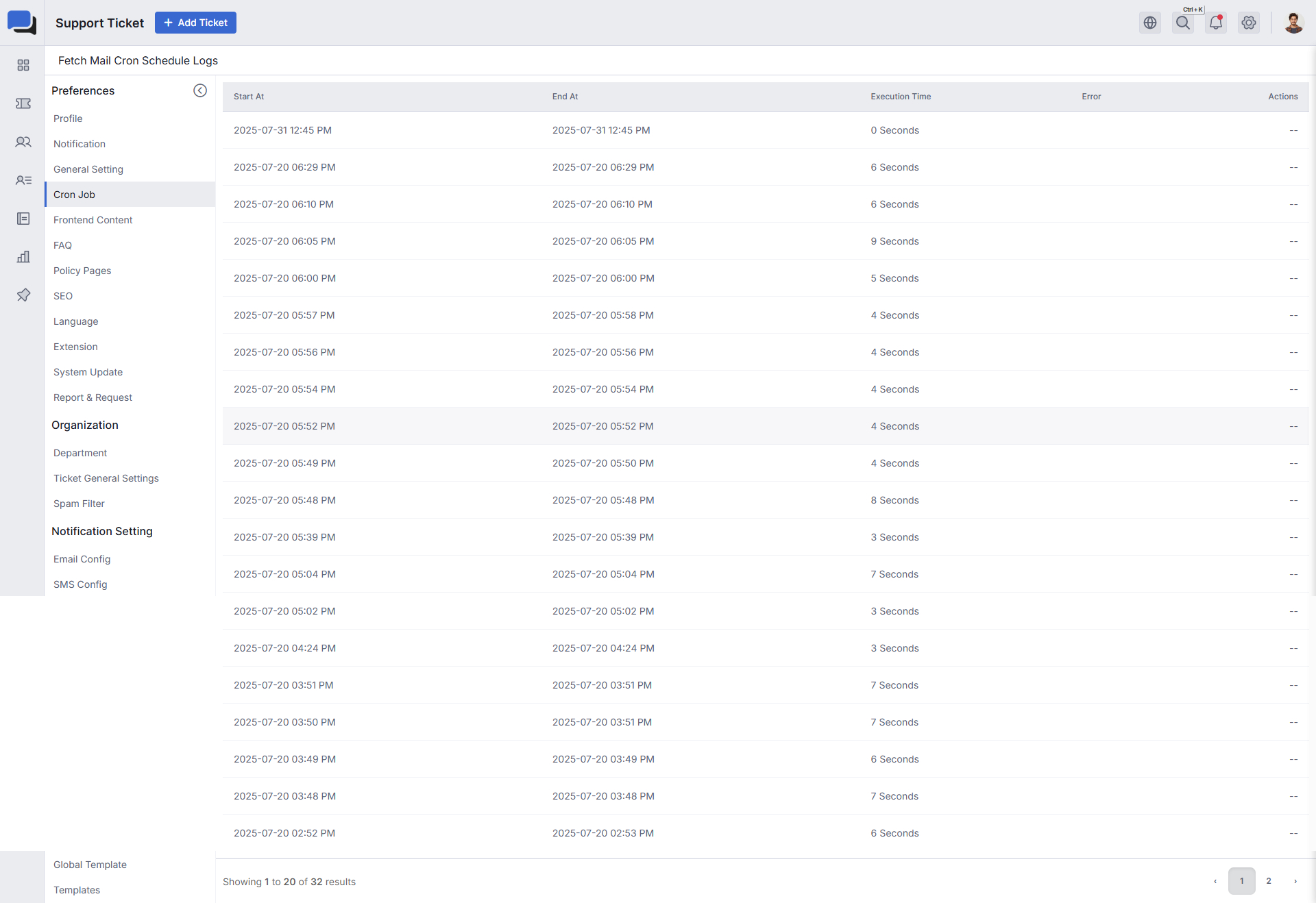Click previous page arrow in pagination

1215,881
